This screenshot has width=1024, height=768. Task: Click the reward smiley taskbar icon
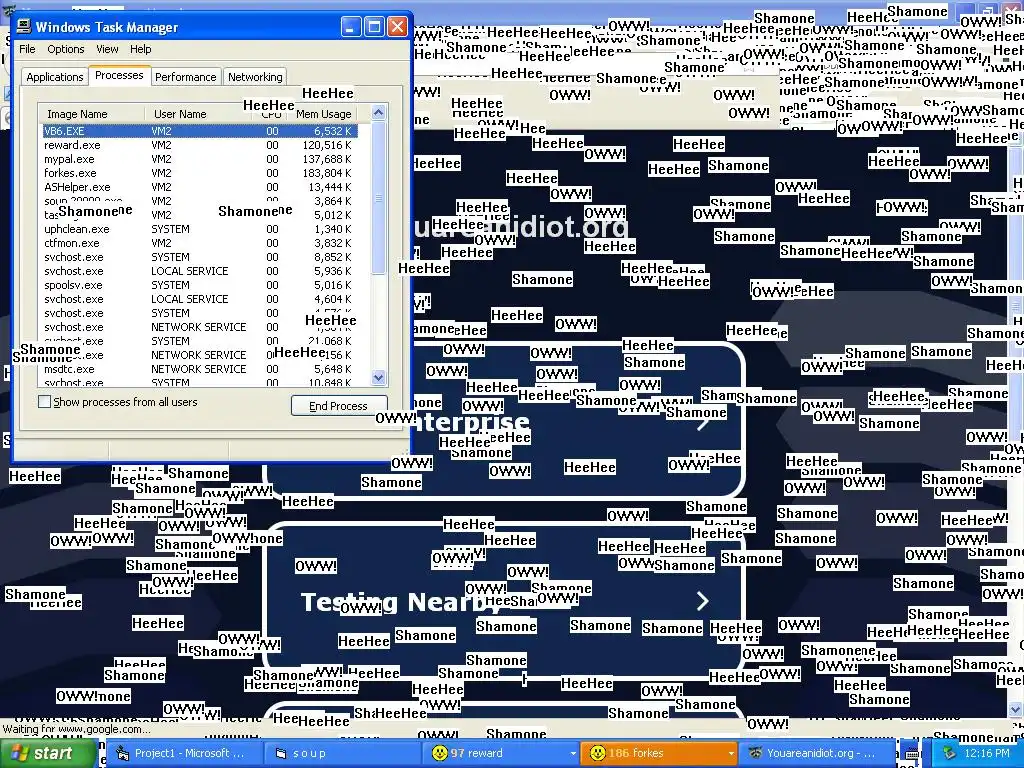(440, 753)
